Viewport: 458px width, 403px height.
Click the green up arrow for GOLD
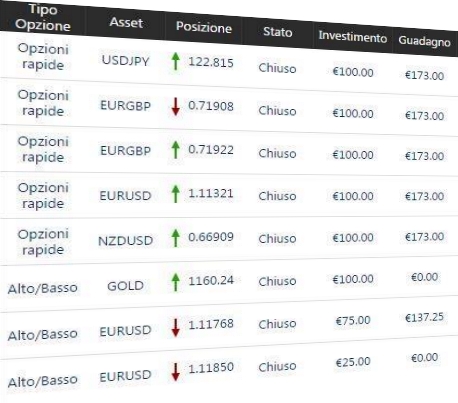[x=175, y=282]
